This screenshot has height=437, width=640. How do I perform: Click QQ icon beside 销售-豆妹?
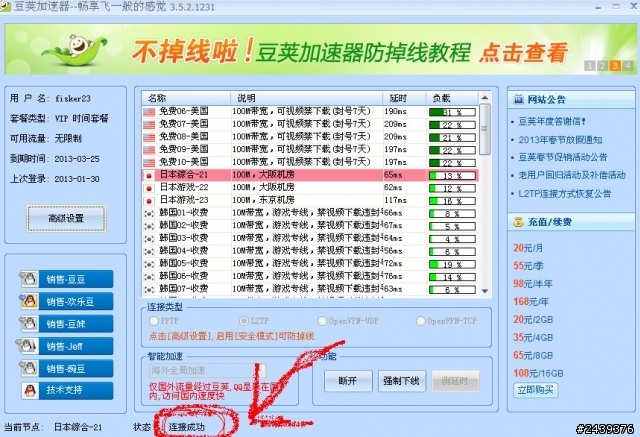[x=29, y=324]
